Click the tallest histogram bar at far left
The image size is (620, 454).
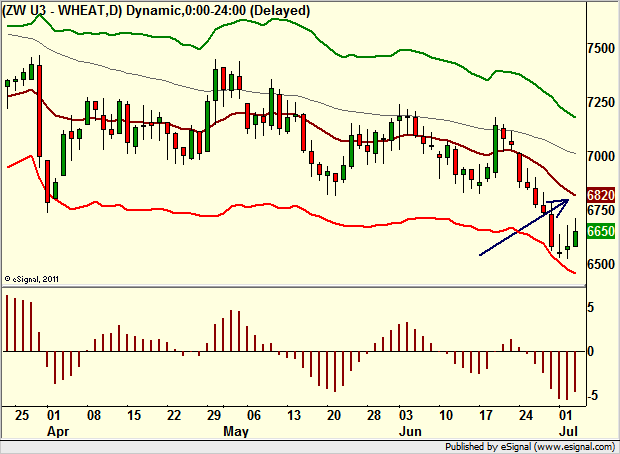(x=7, y=323)
